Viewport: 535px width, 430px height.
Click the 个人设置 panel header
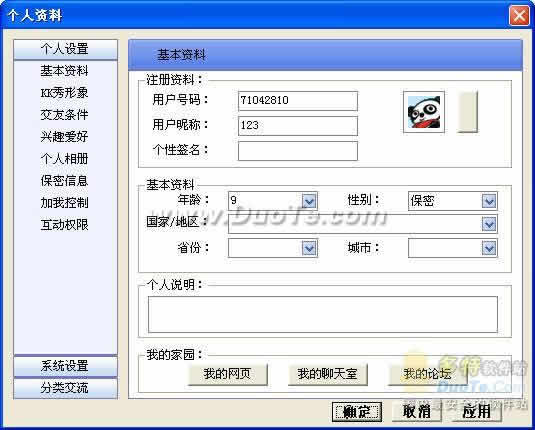pos(66,49)
